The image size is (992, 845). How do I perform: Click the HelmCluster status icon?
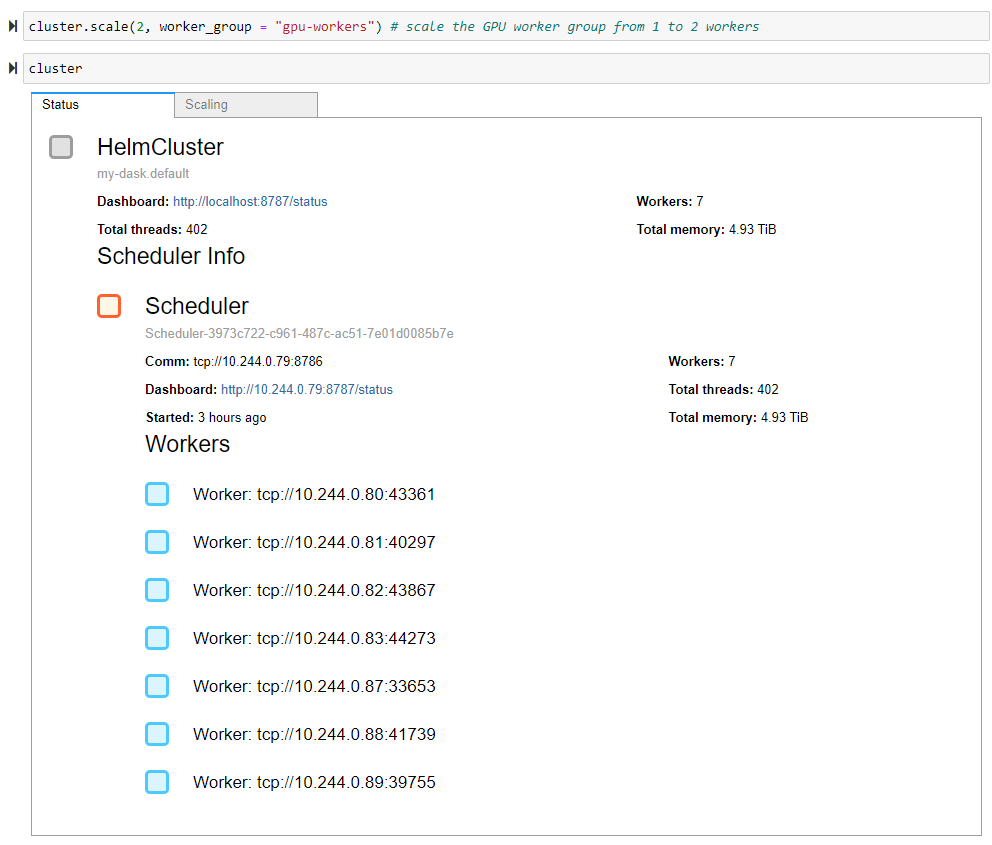point(60,146)
